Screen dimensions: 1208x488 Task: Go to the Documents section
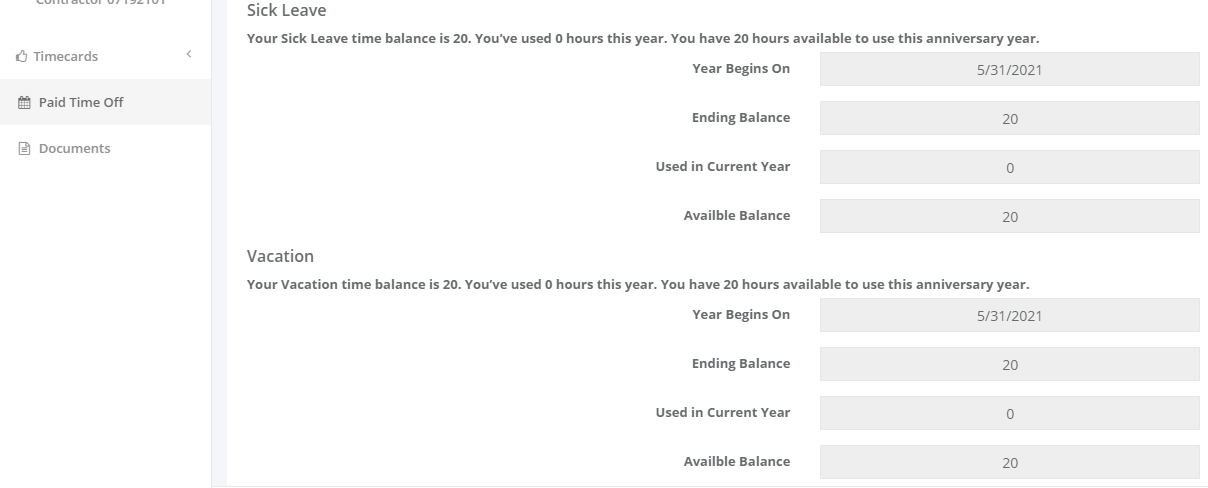105,148
